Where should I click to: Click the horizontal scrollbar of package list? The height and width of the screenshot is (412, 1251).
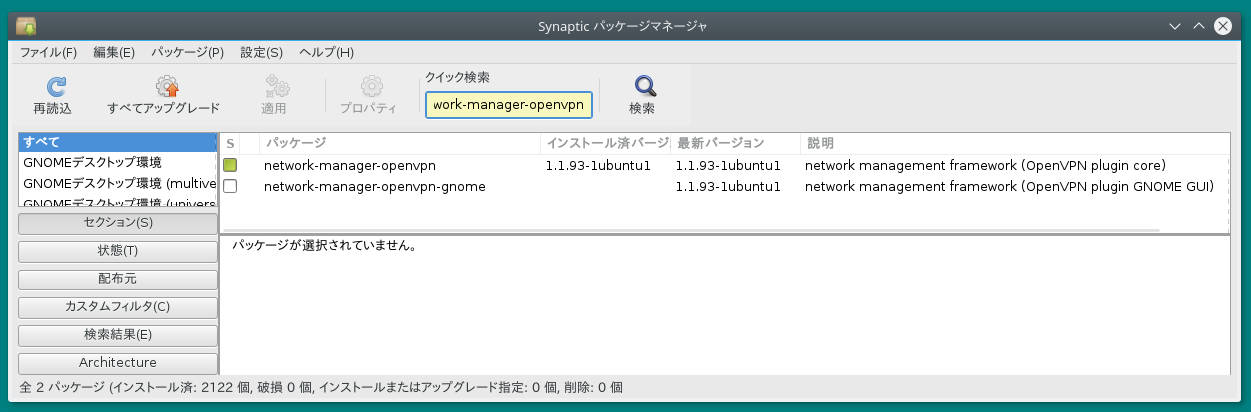690,230
